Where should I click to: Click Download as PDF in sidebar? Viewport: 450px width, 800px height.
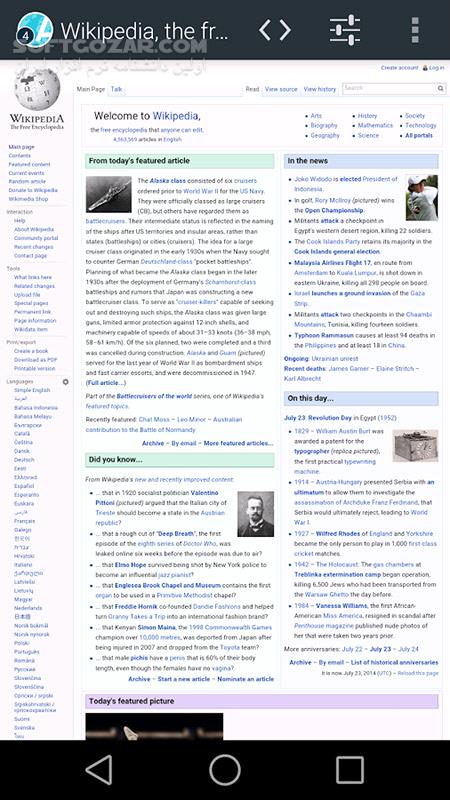[36, 360]
